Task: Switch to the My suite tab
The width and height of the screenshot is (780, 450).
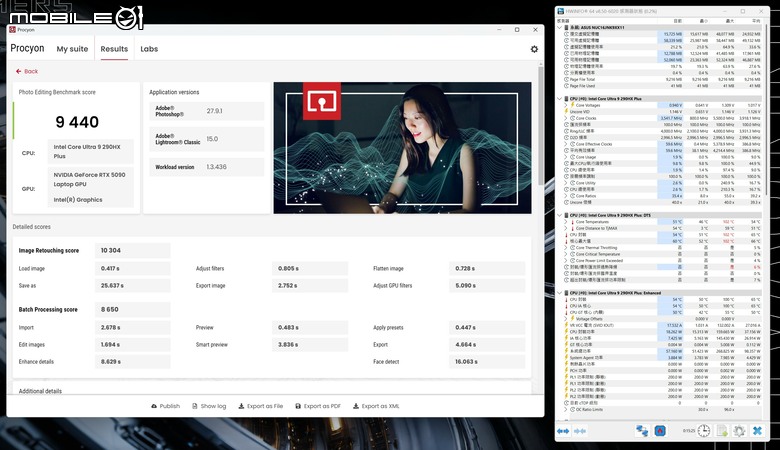Action: point(72,49)
